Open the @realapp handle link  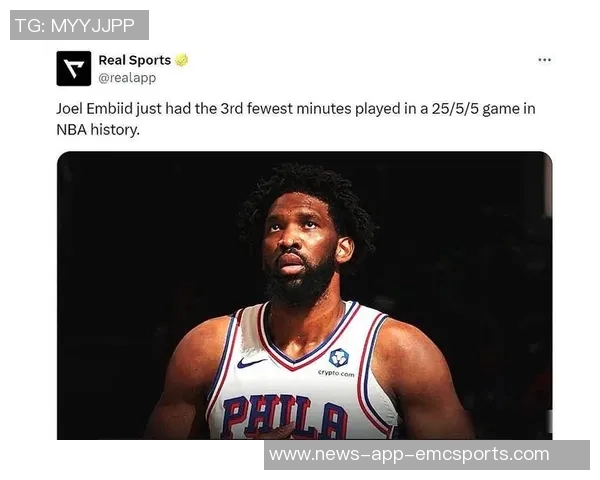point(127,78)
